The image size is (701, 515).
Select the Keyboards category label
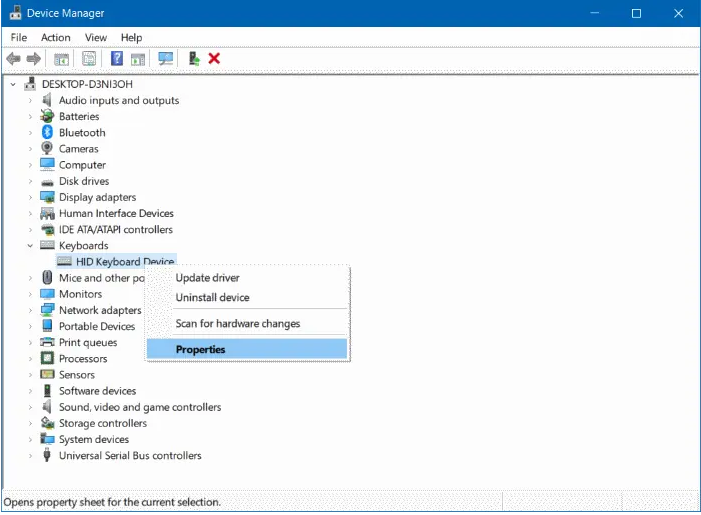click(84, 245)
